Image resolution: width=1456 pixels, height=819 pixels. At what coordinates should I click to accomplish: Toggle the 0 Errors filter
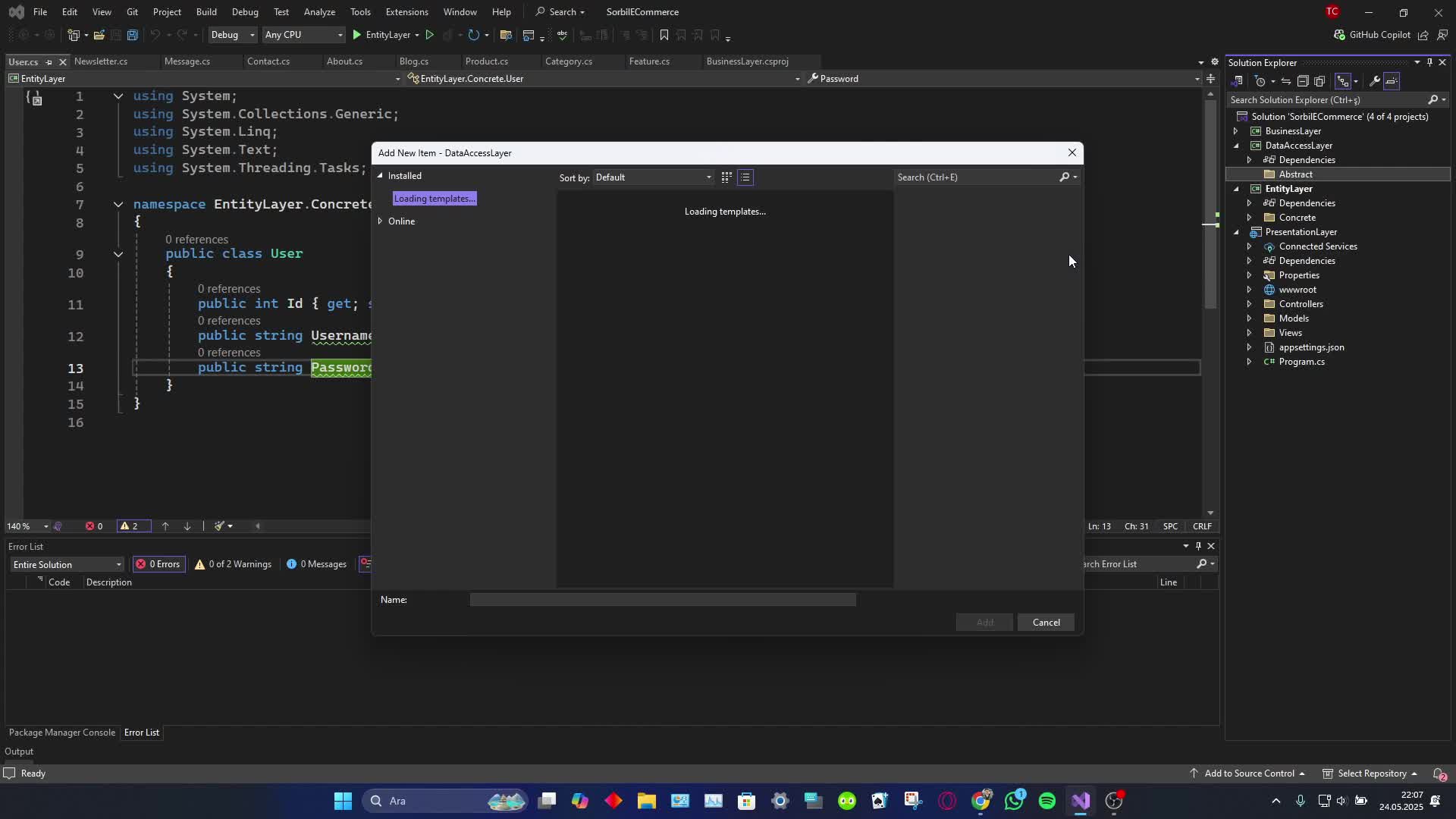coord(158,564)
